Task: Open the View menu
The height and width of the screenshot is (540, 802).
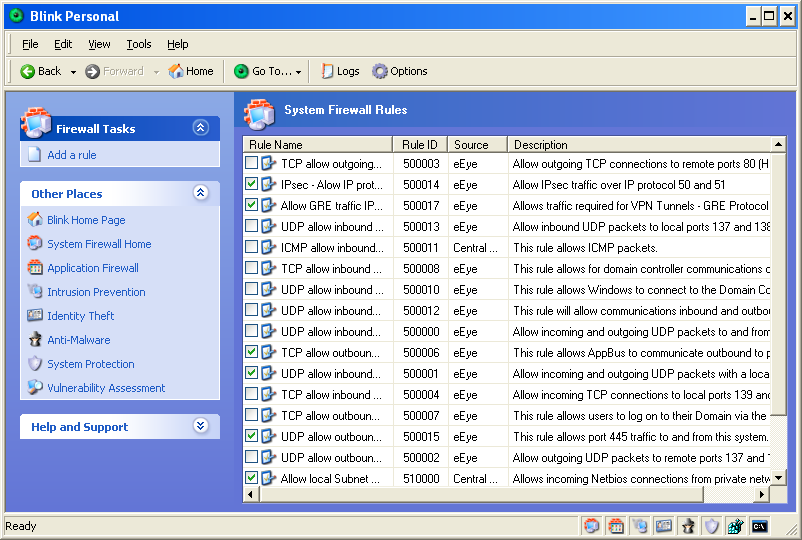Action: pos(99,44)
